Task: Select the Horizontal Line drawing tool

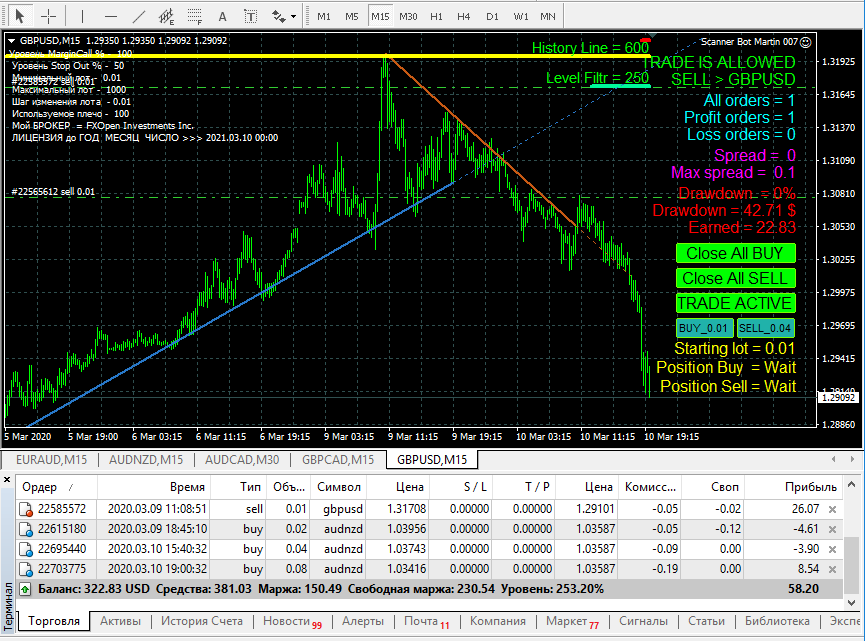Action: 111,17
